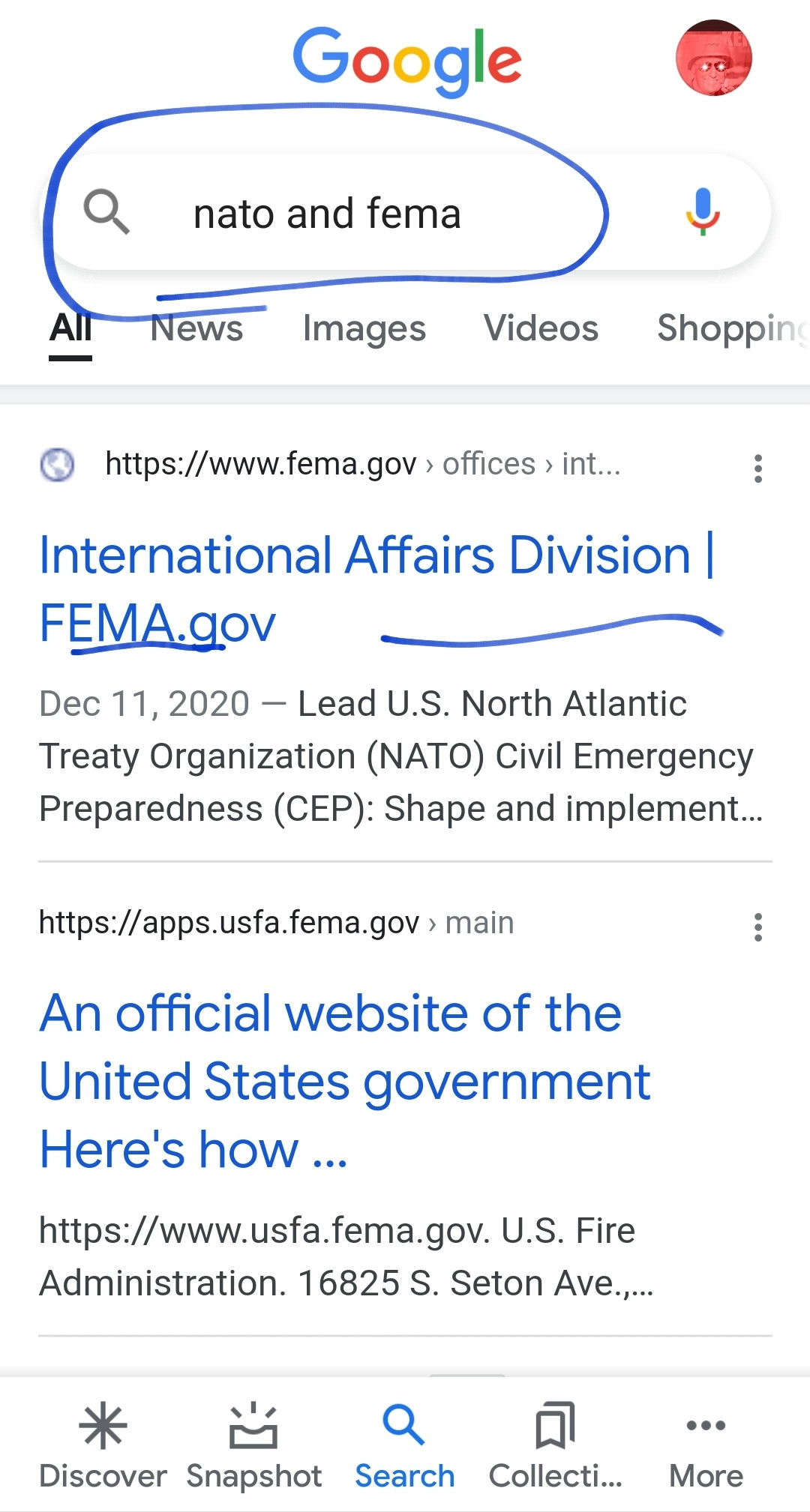This screenshot has width=810, height=1512.
Task: Tap the magnifying glass search icon
Action: coord(106,212)
